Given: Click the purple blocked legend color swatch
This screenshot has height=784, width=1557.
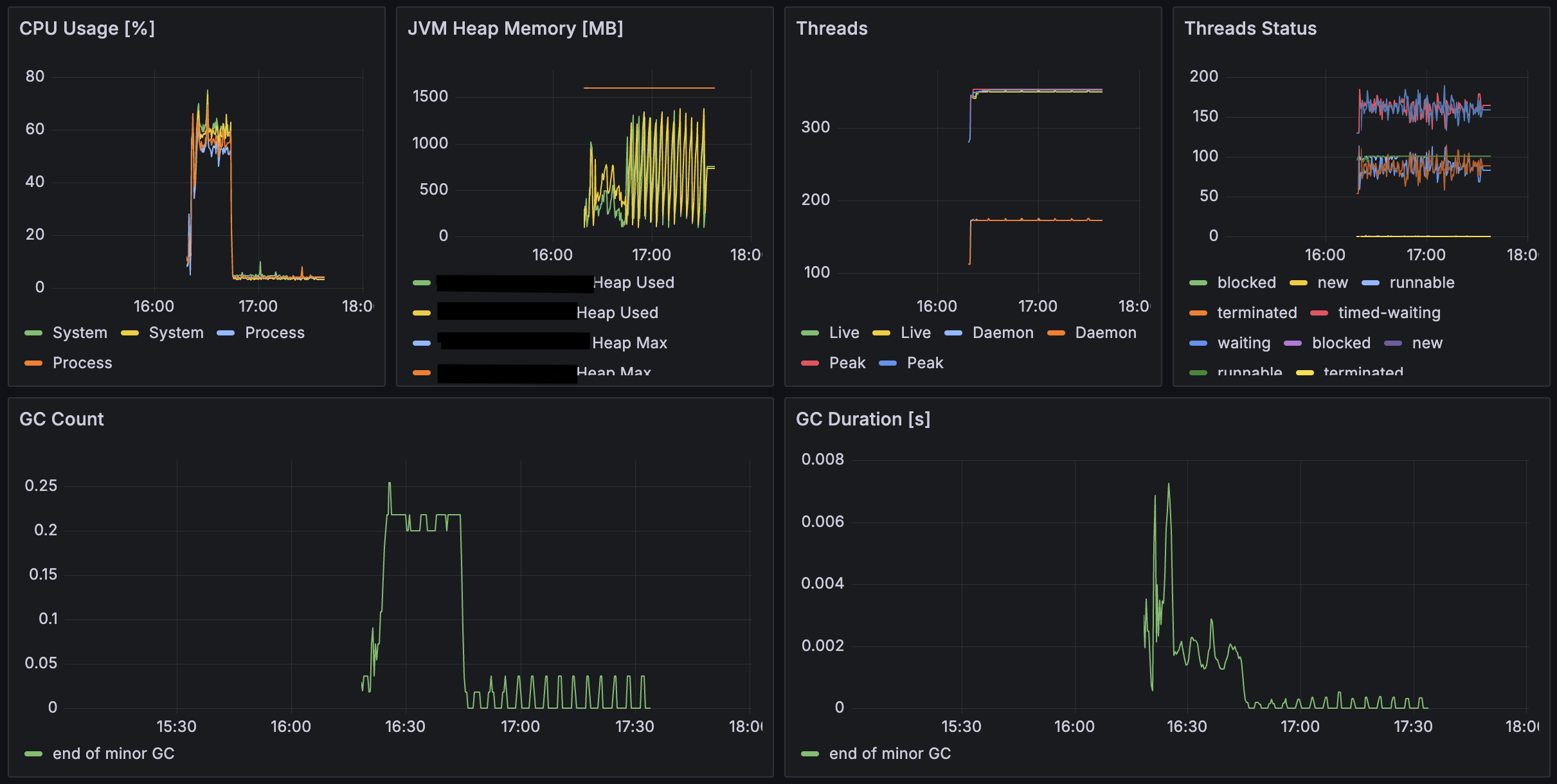Looking at the screenshot, I should (x=1293, y=343).
